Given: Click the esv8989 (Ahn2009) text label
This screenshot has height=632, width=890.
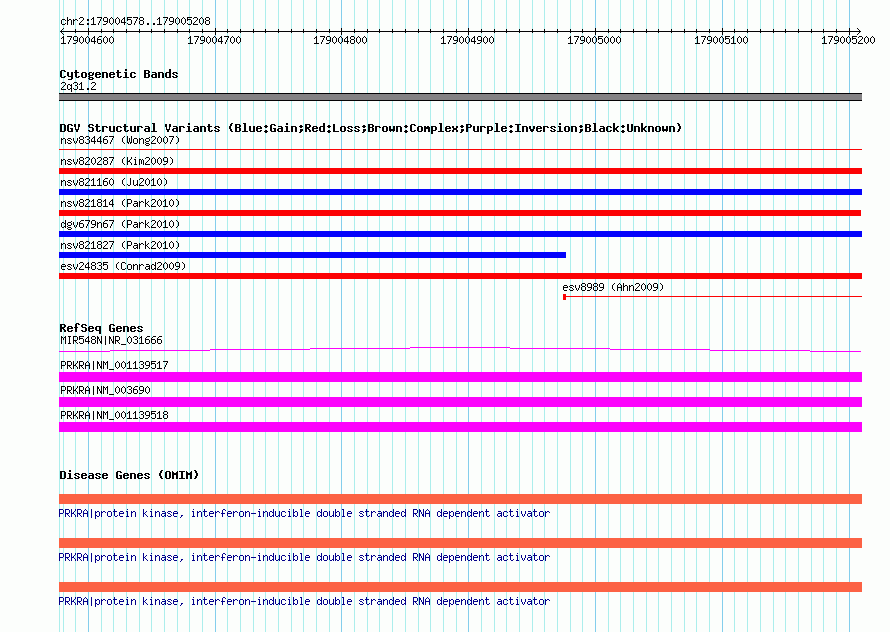Looking at the screenshot, I should pos(613,287).
